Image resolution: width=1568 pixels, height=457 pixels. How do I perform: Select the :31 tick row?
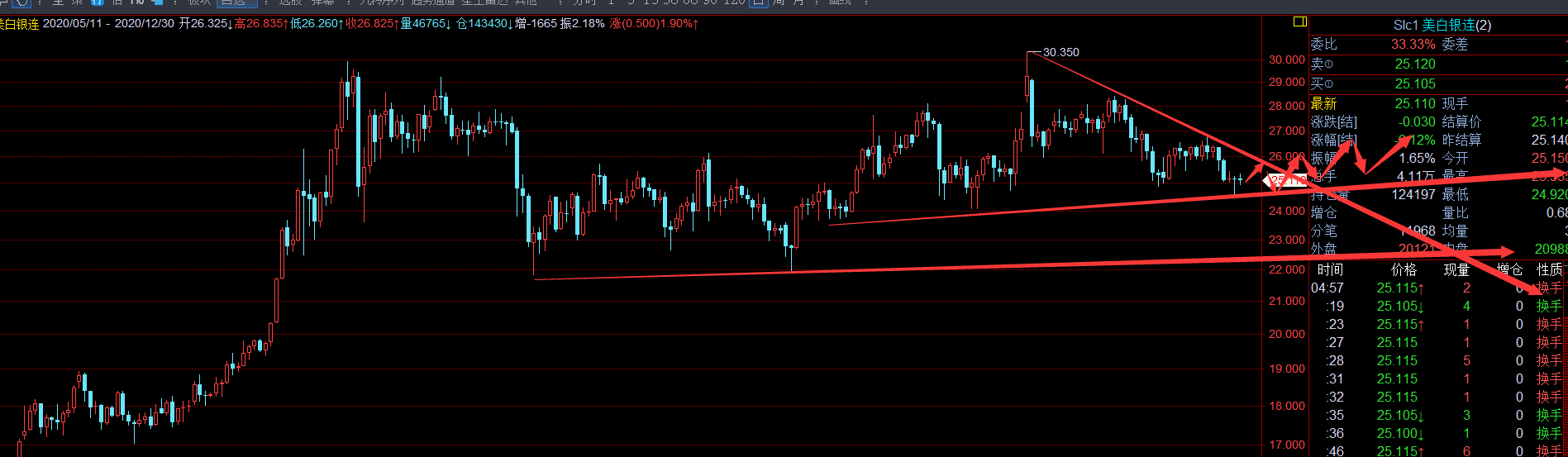(1438, 378)
